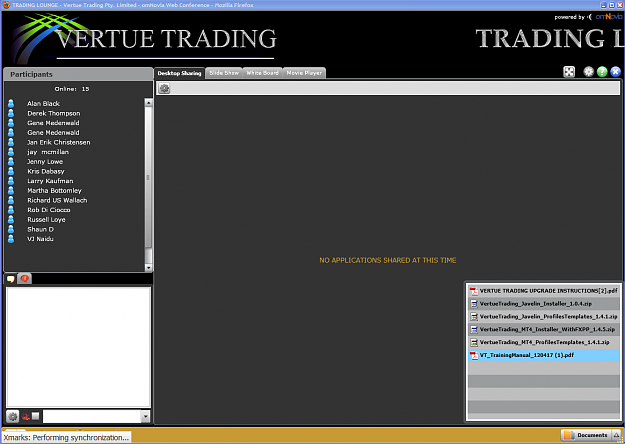Open conference settings gear near help icon
The height and width of the screenshot is (444, 625).
pos(588,72)
